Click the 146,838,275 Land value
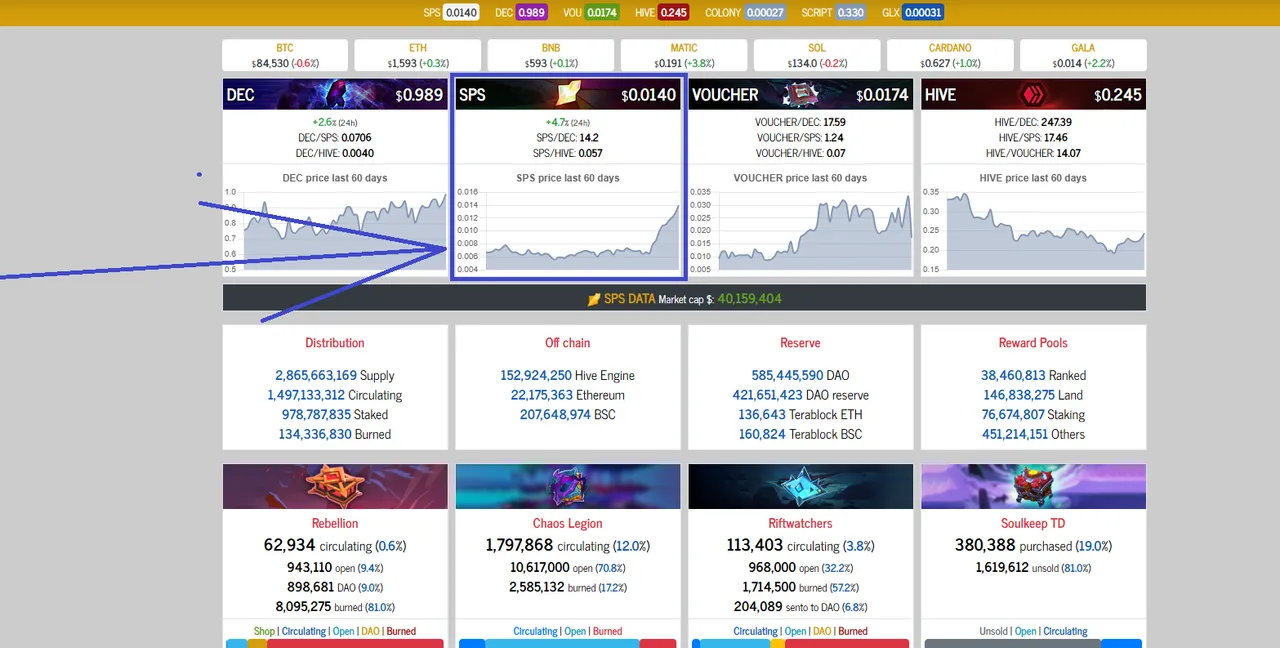 (1018, 395)
